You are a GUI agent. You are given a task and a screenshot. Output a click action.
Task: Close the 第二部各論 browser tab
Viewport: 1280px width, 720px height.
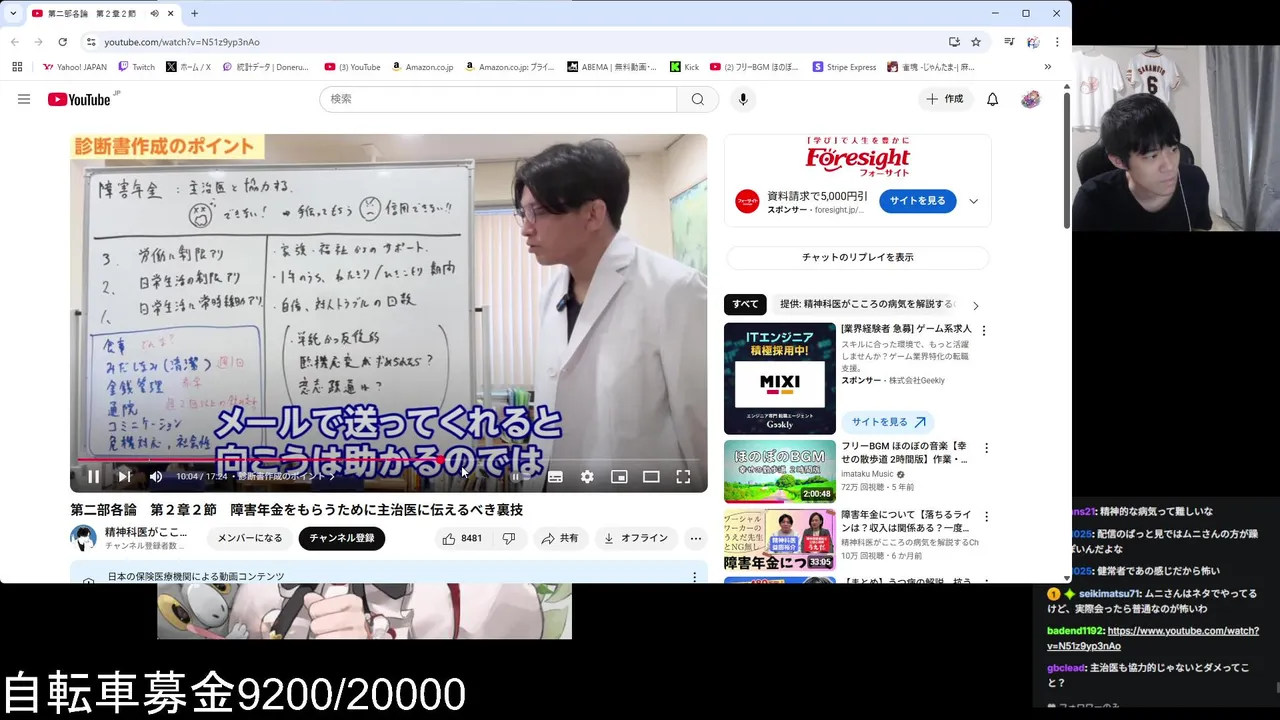click(170, 14)
